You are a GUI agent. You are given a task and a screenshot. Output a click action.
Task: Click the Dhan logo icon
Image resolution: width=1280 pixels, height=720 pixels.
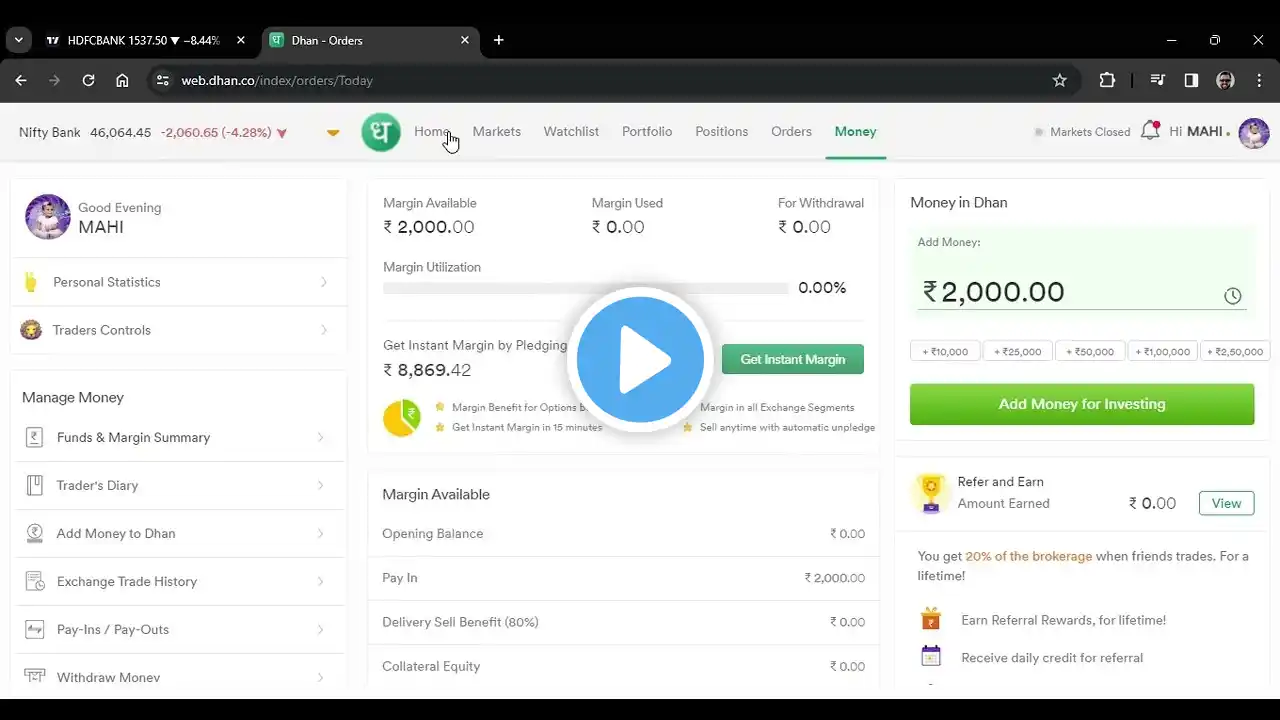(x=381, y=132)
